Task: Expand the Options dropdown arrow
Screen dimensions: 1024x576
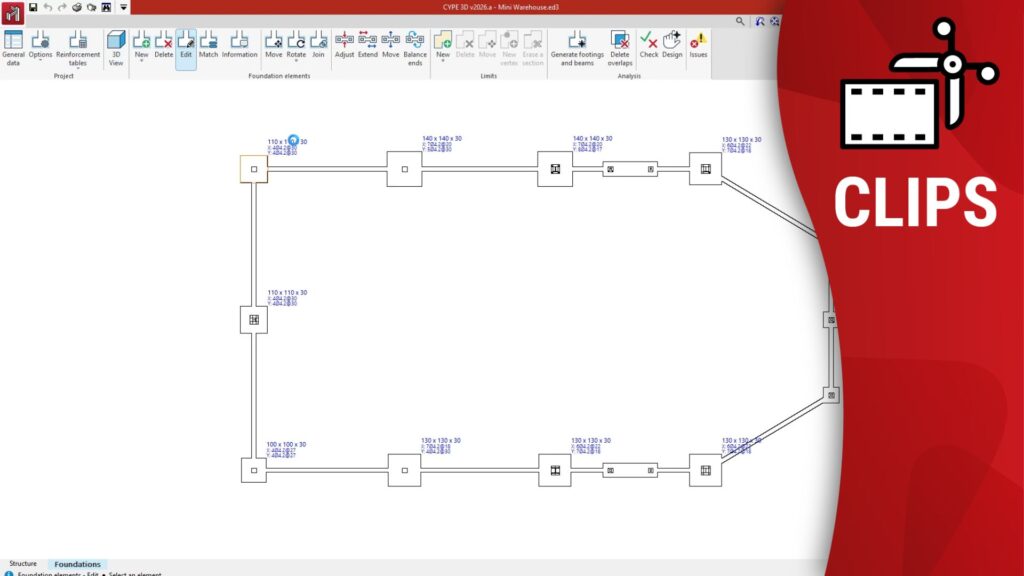Action: tap(41, 62)
